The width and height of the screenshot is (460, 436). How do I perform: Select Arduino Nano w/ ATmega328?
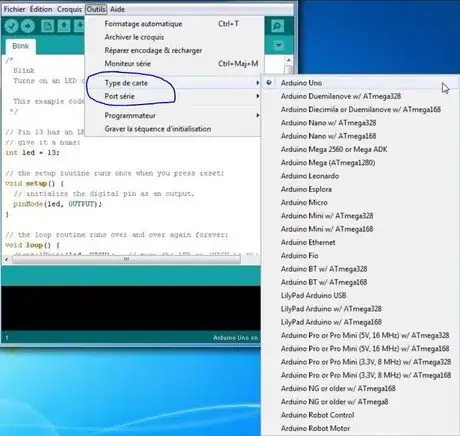coord(360,123)
